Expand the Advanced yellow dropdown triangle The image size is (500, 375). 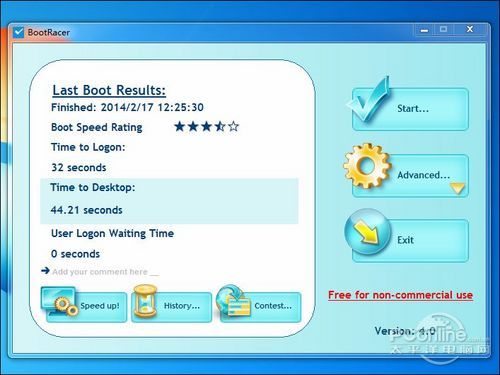point(458,188)
